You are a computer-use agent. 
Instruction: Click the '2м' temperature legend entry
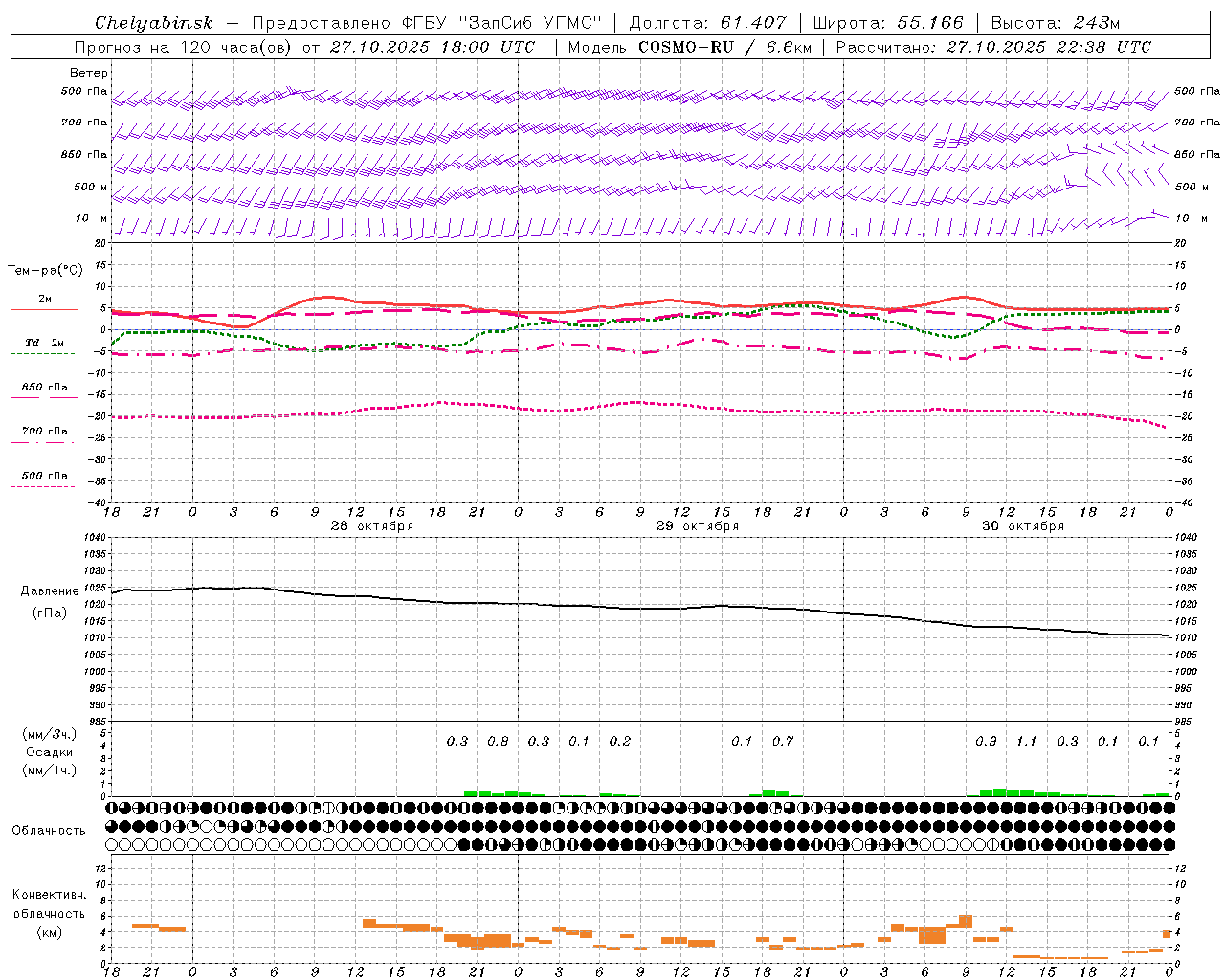click(45, 300)
